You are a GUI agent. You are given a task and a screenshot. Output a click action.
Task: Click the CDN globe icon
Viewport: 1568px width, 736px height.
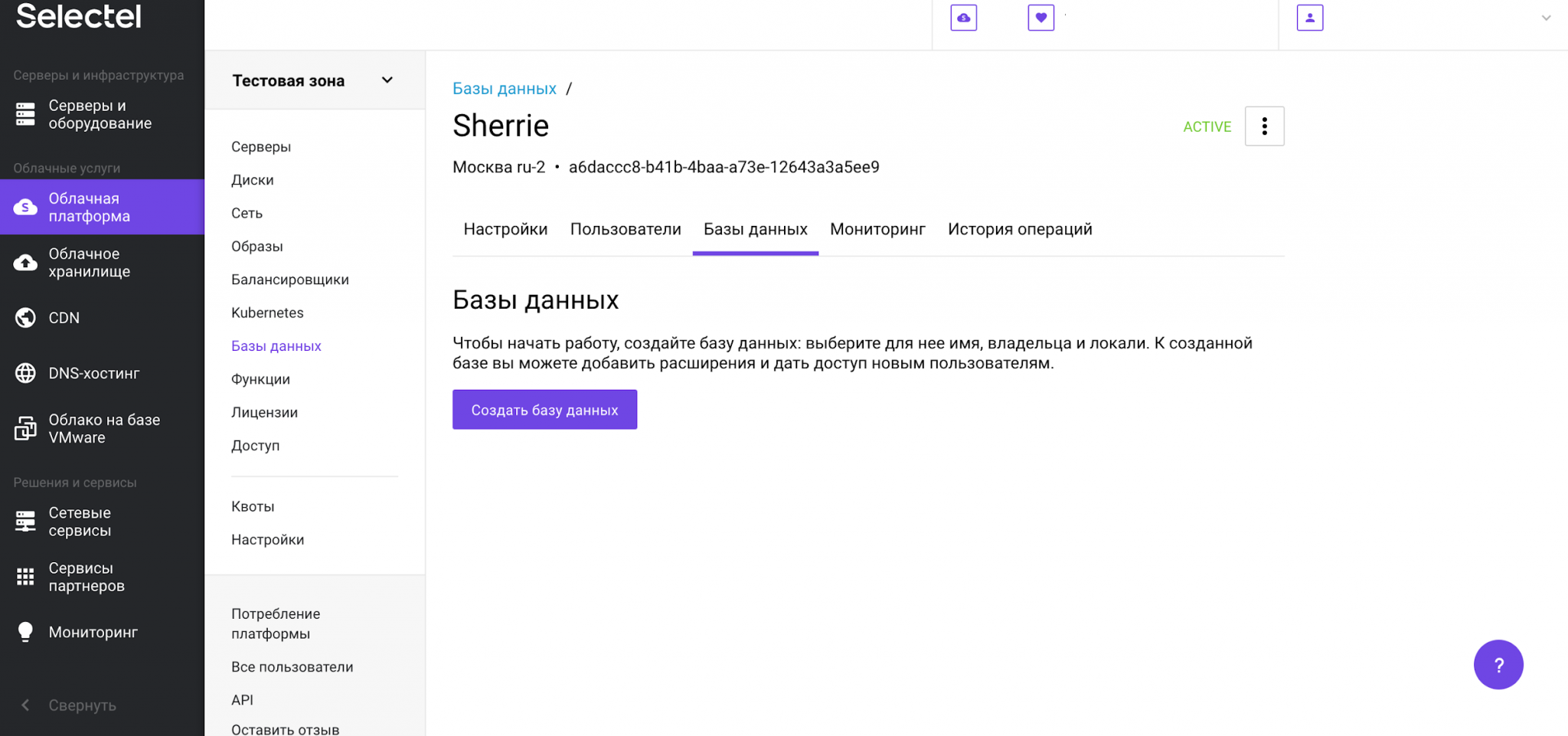click(x=25, y=318)
